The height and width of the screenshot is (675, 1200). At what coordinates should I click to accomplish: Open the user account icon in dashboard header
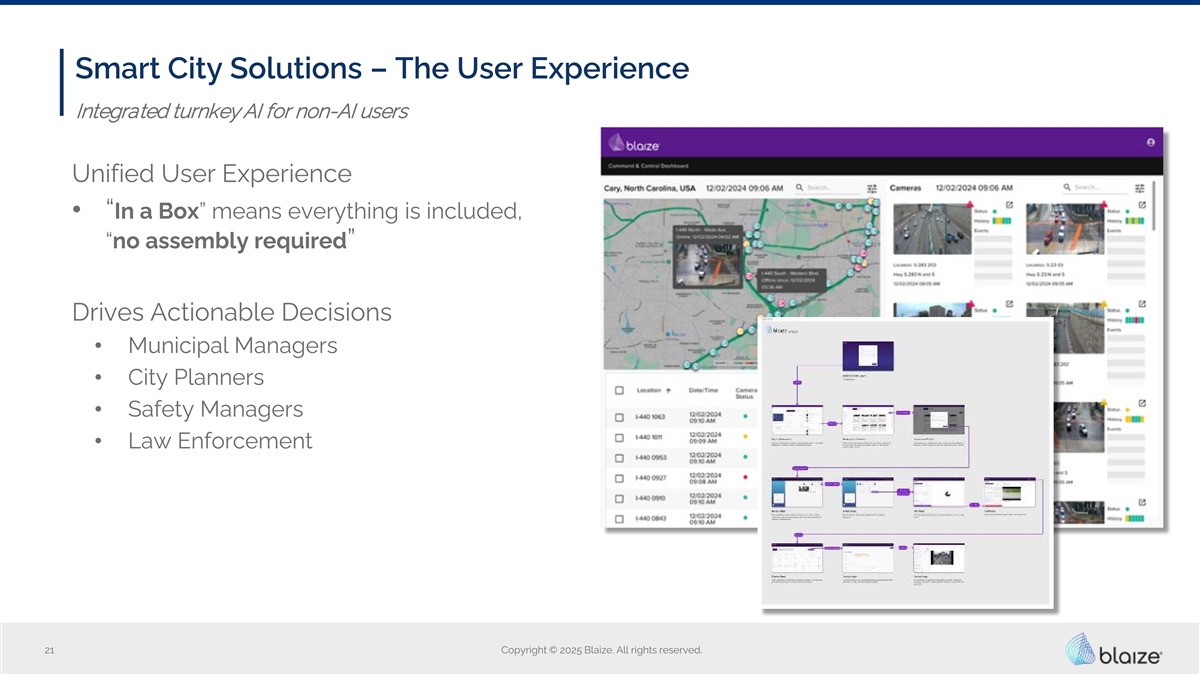(x=1151, y=143)
